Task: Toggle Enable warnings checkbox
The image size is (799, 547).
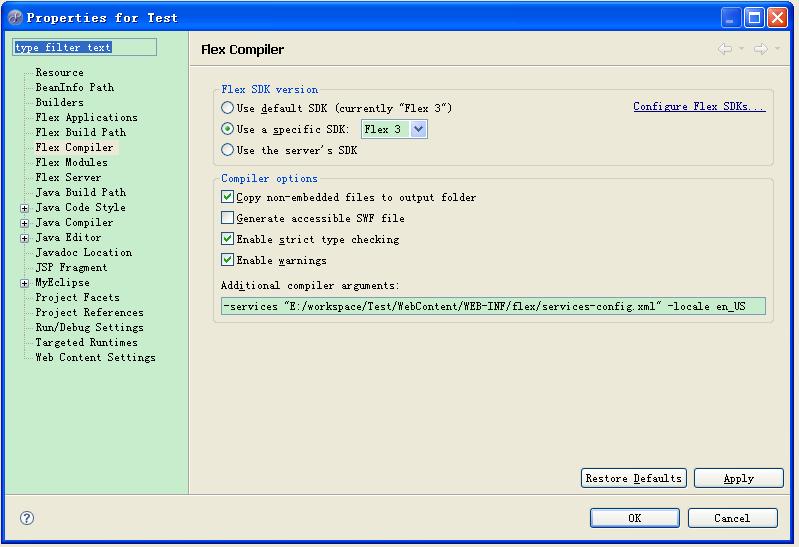Action: (227, 259)
